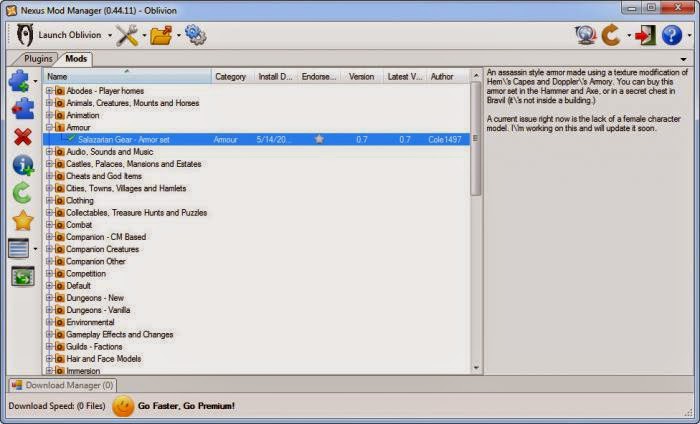
Task: Sort by the Name column header
Action: (127, 76)
